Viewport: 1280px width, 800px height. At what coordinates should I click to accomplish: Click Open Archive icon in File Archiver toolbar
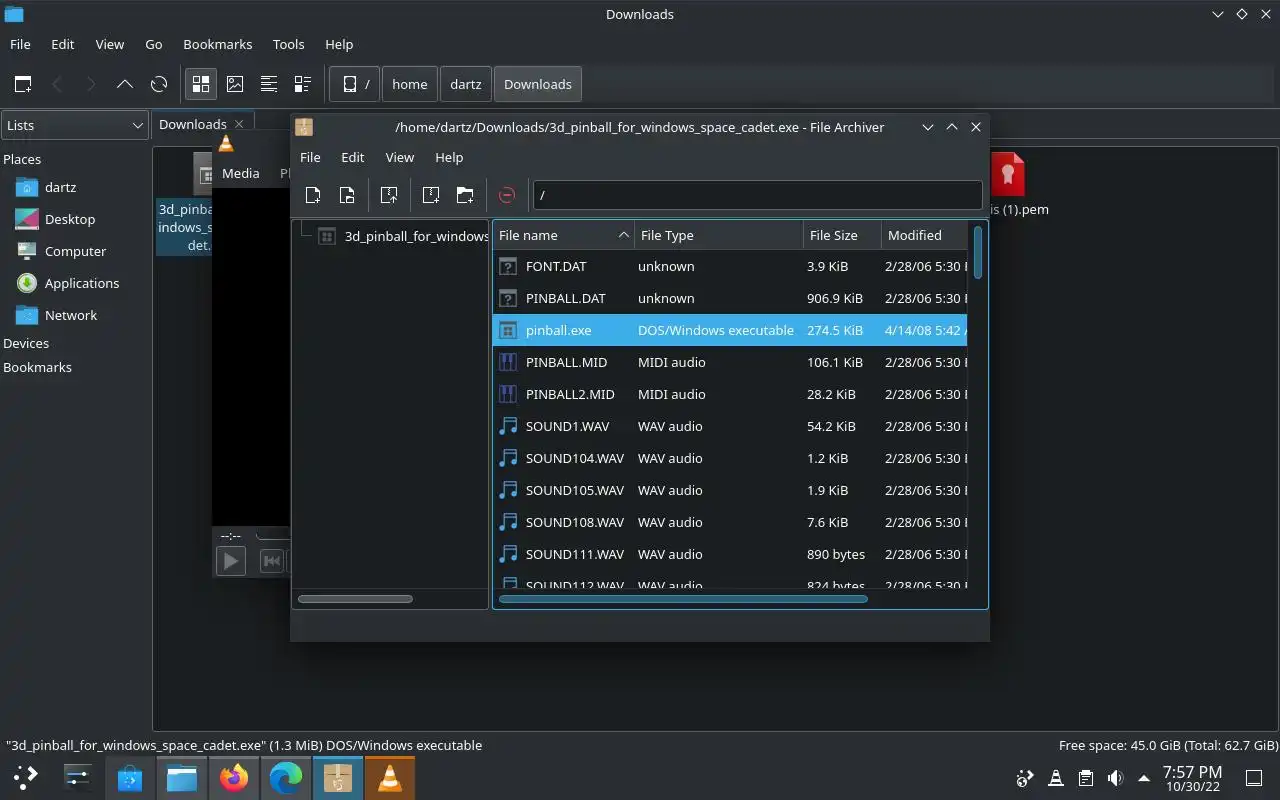click(347, 195)
